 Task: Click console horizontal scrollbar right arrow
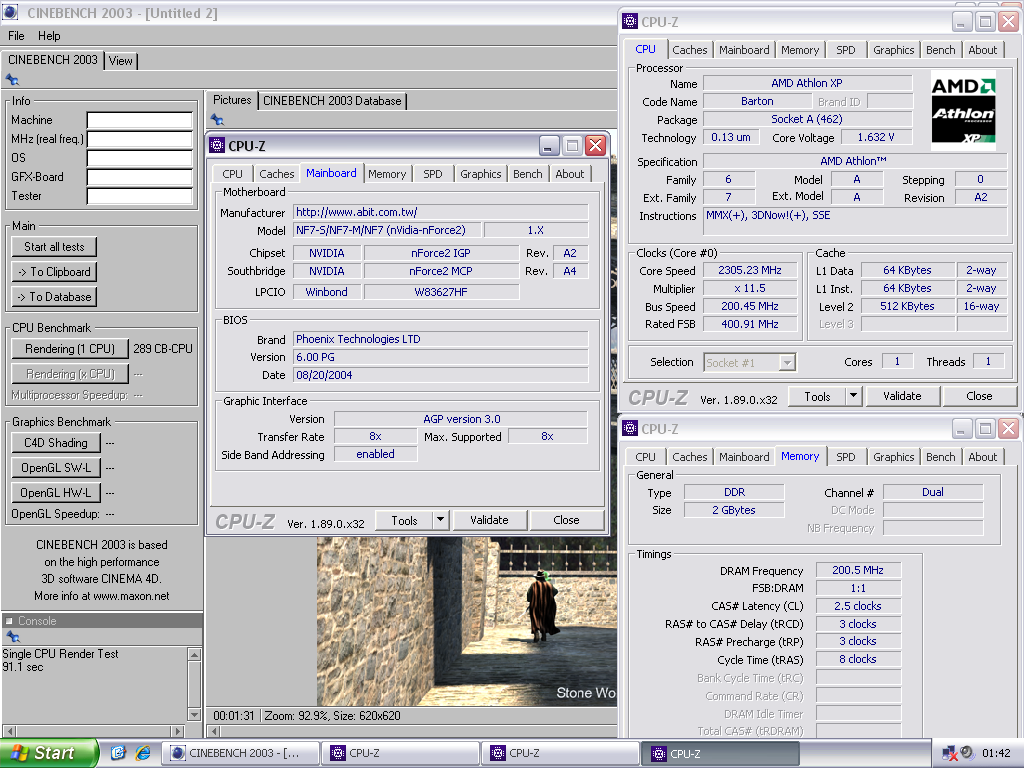(x=178, y=731)
